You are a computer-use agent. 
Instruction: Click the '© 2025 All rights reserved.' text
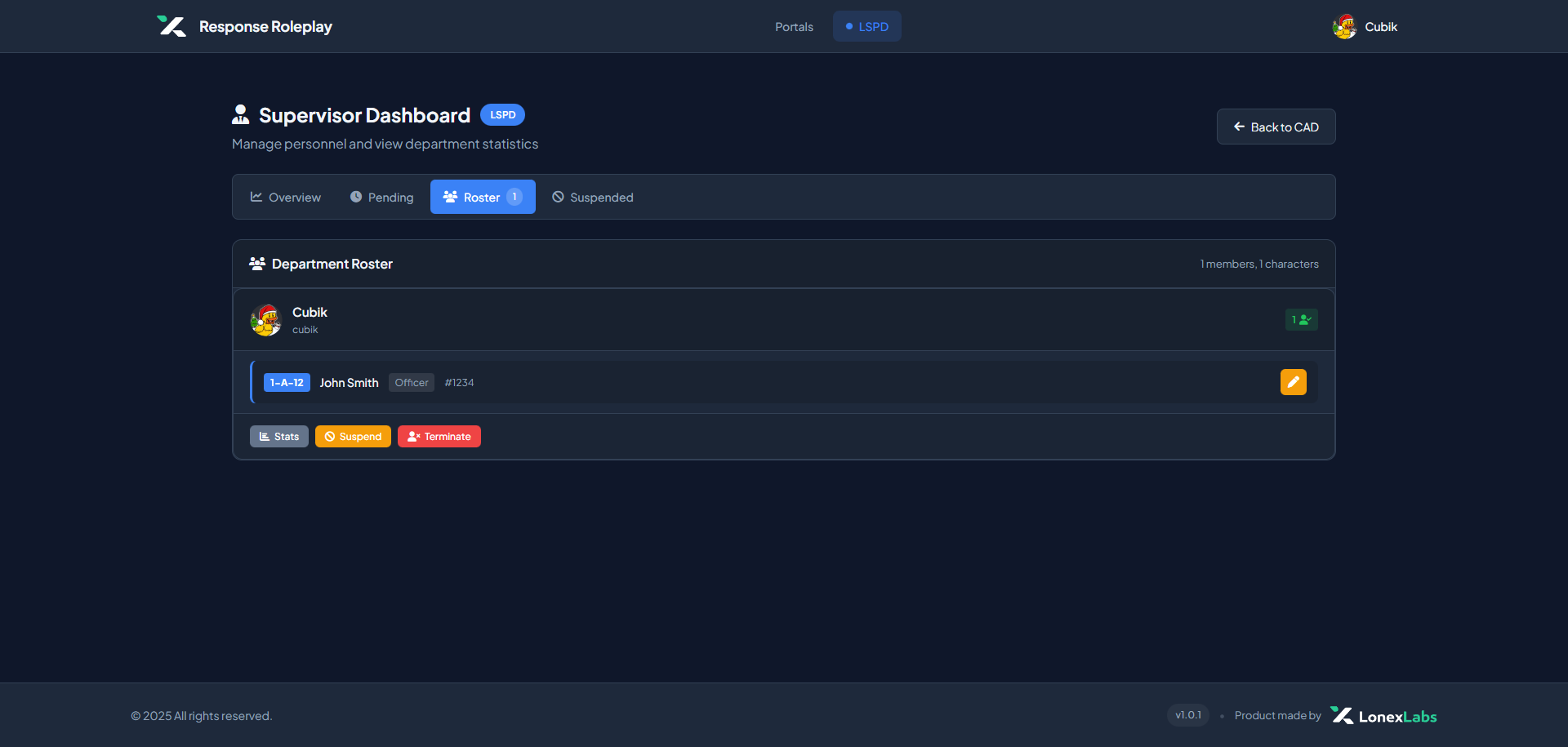pyautogui.click(x=202, y=716)
